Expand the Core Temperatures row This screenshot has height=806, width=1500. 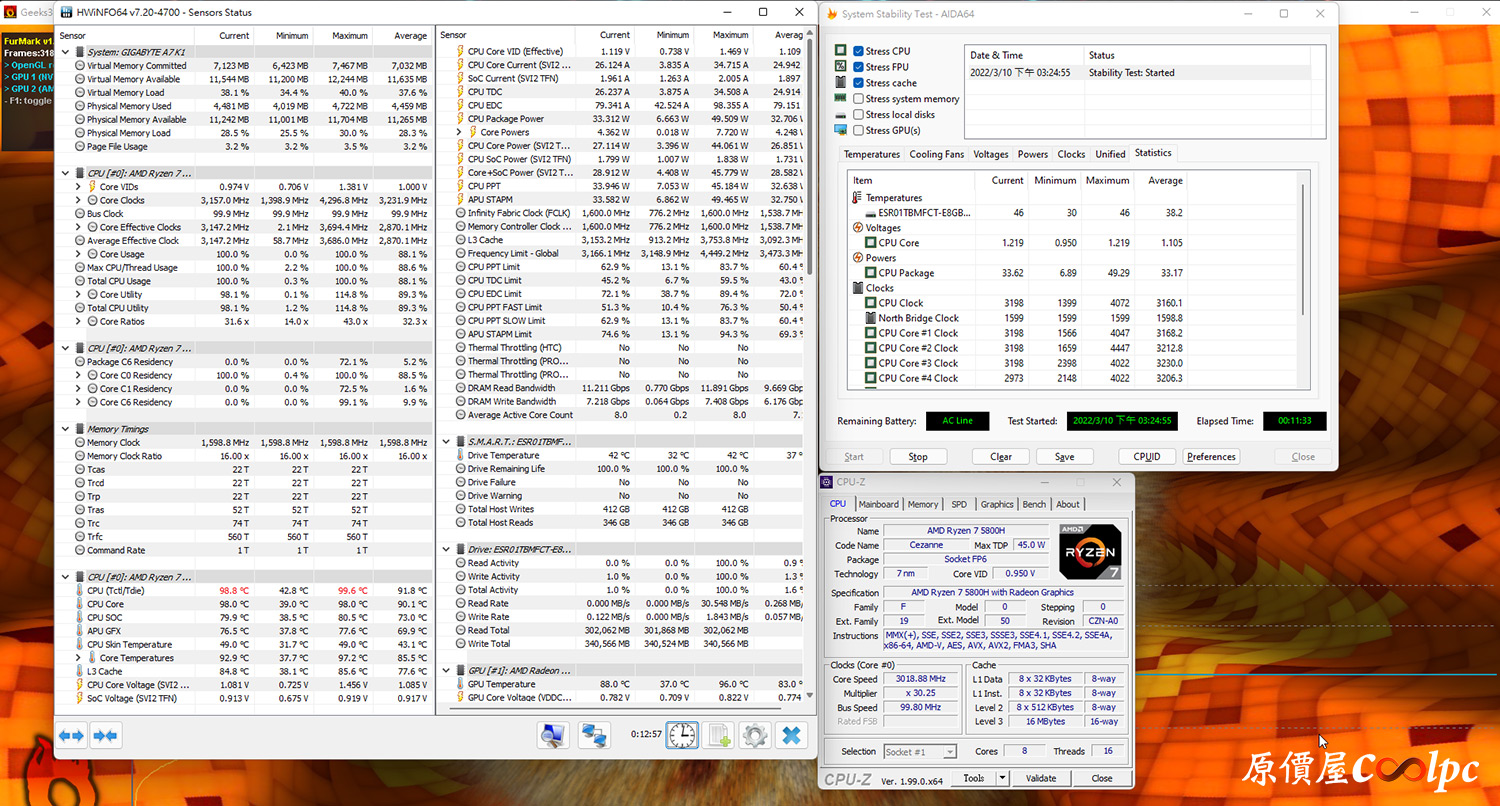point(79,658)
